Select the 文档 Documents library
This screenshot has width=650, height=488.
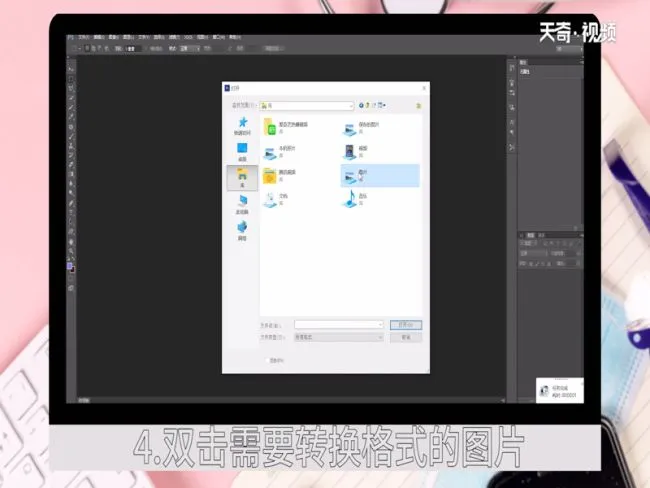[x=276, y=199]
